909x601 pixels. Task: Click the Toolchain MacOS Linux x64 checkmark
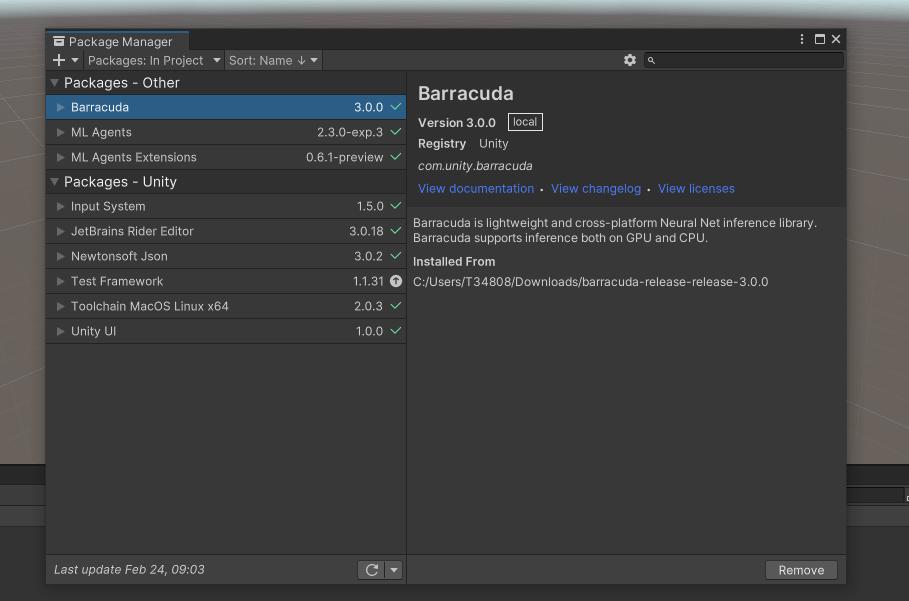click(396, 305)
